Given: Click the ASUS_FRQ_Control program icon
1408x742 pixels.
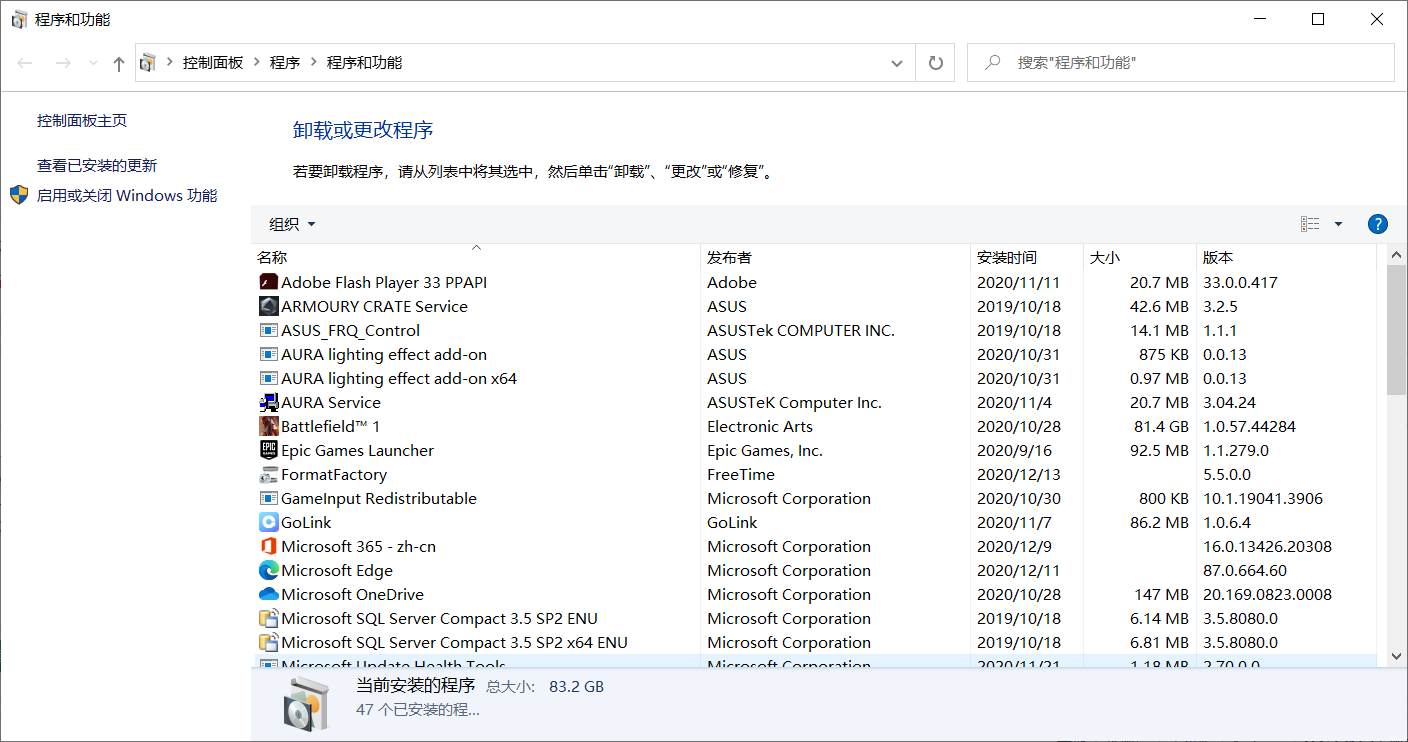Looking at the screenshot, I should 268,330.
